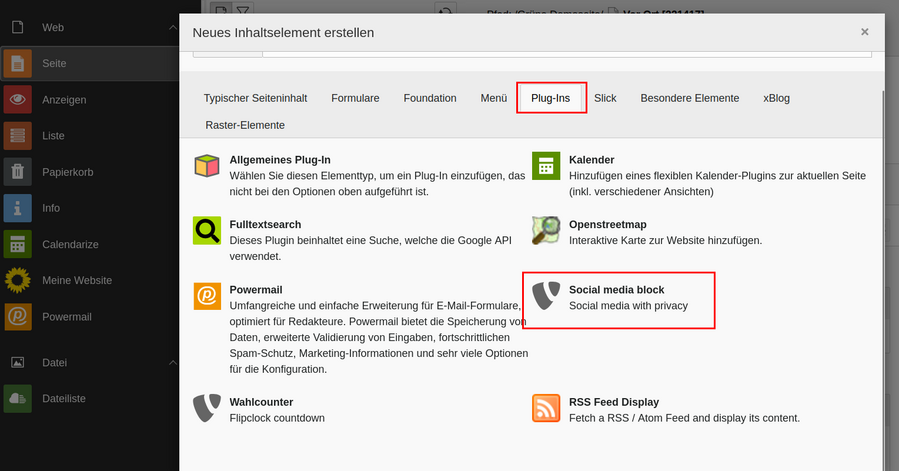Select the Plug-Ins tab

point(550,98)
